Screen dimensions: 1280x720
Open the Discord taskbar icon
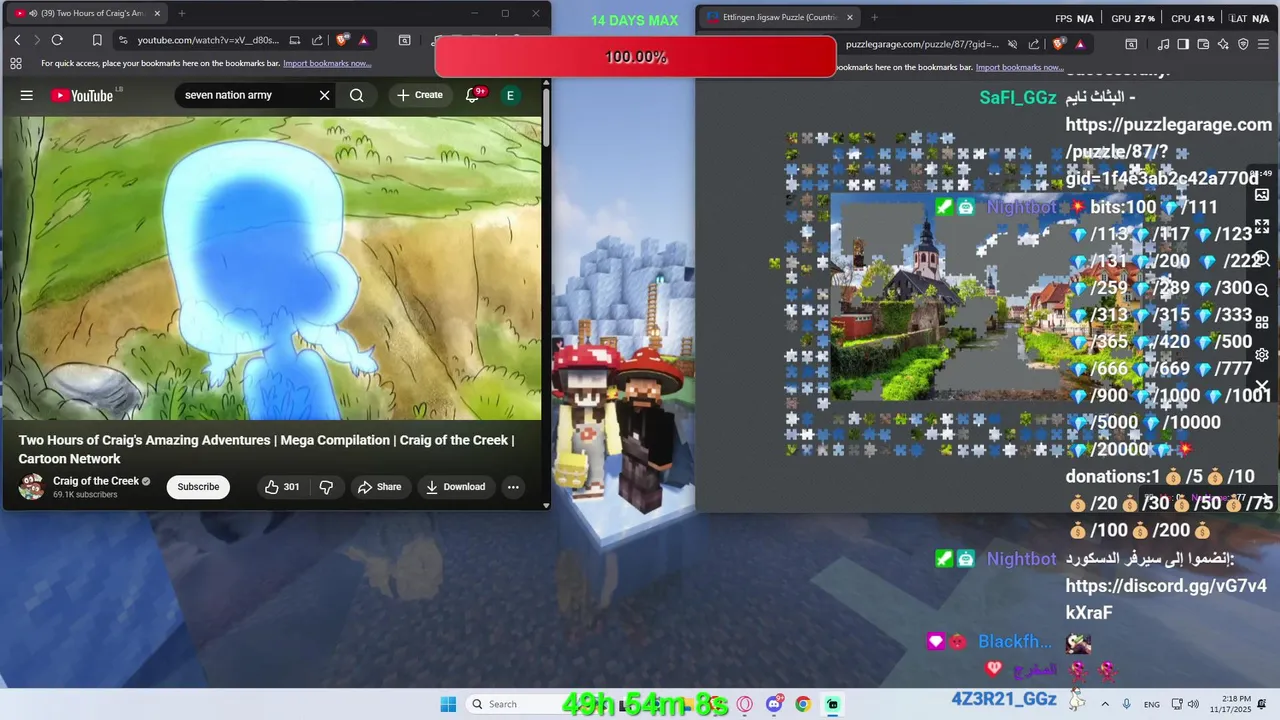click(x=774, y=704)
